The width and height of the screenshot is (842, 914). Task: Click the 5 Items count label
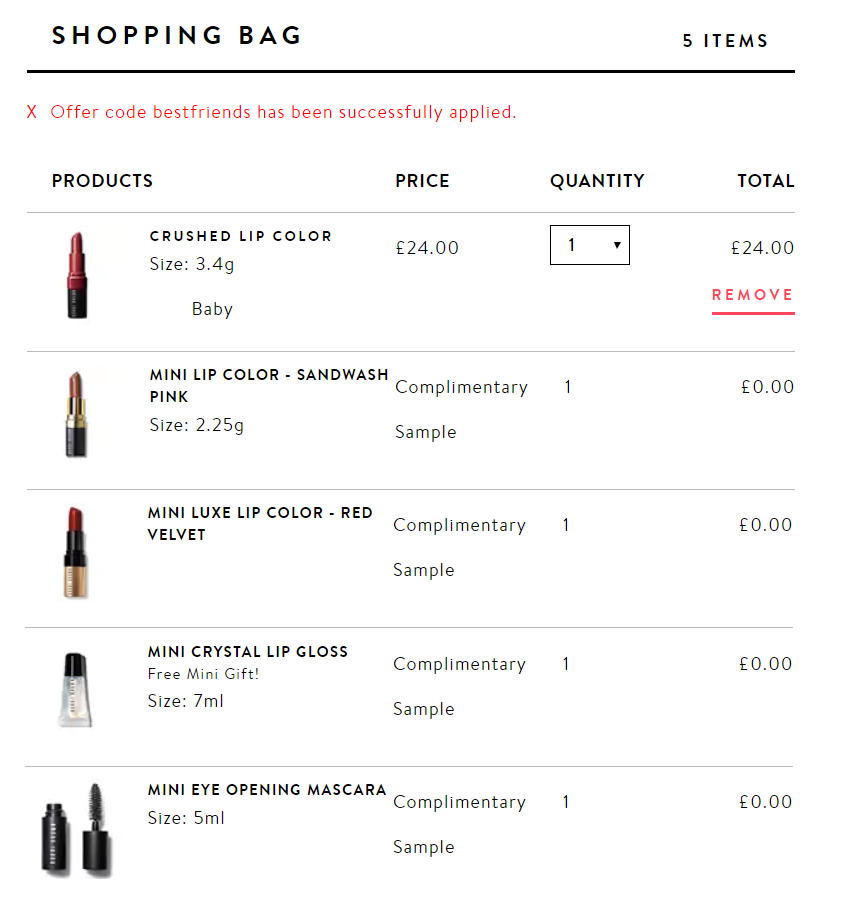click(x=725, y=41)
